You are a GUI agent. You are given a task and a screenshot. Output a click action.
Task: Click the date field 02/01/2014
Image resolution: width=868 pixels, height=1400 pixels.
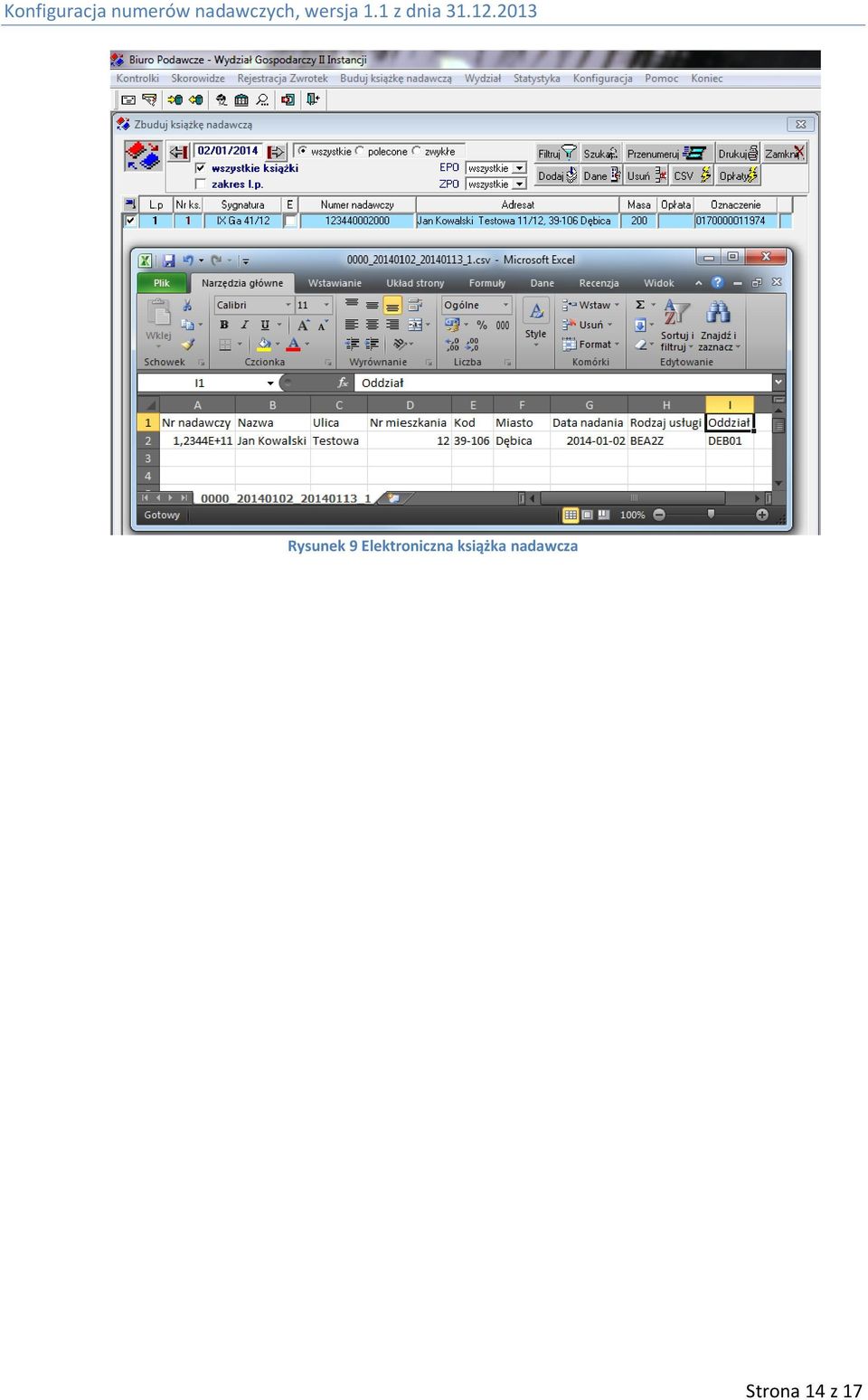click(x=228, y=151)
